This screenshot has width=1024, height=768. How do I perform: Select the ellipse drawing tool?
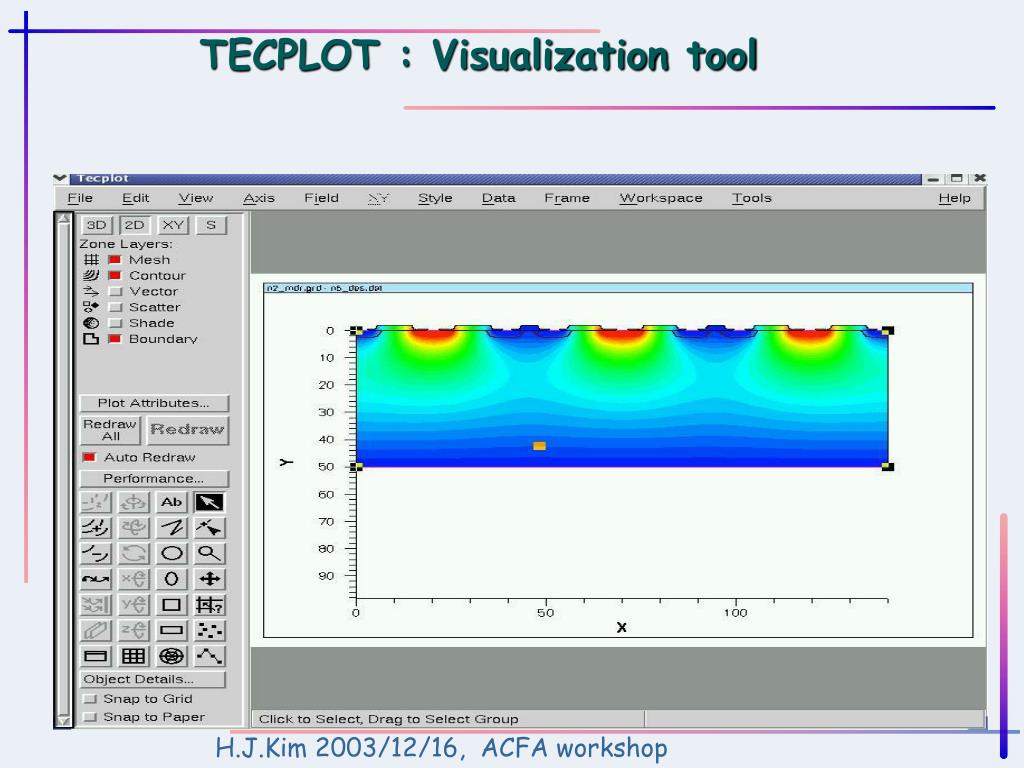coord(172,579)
